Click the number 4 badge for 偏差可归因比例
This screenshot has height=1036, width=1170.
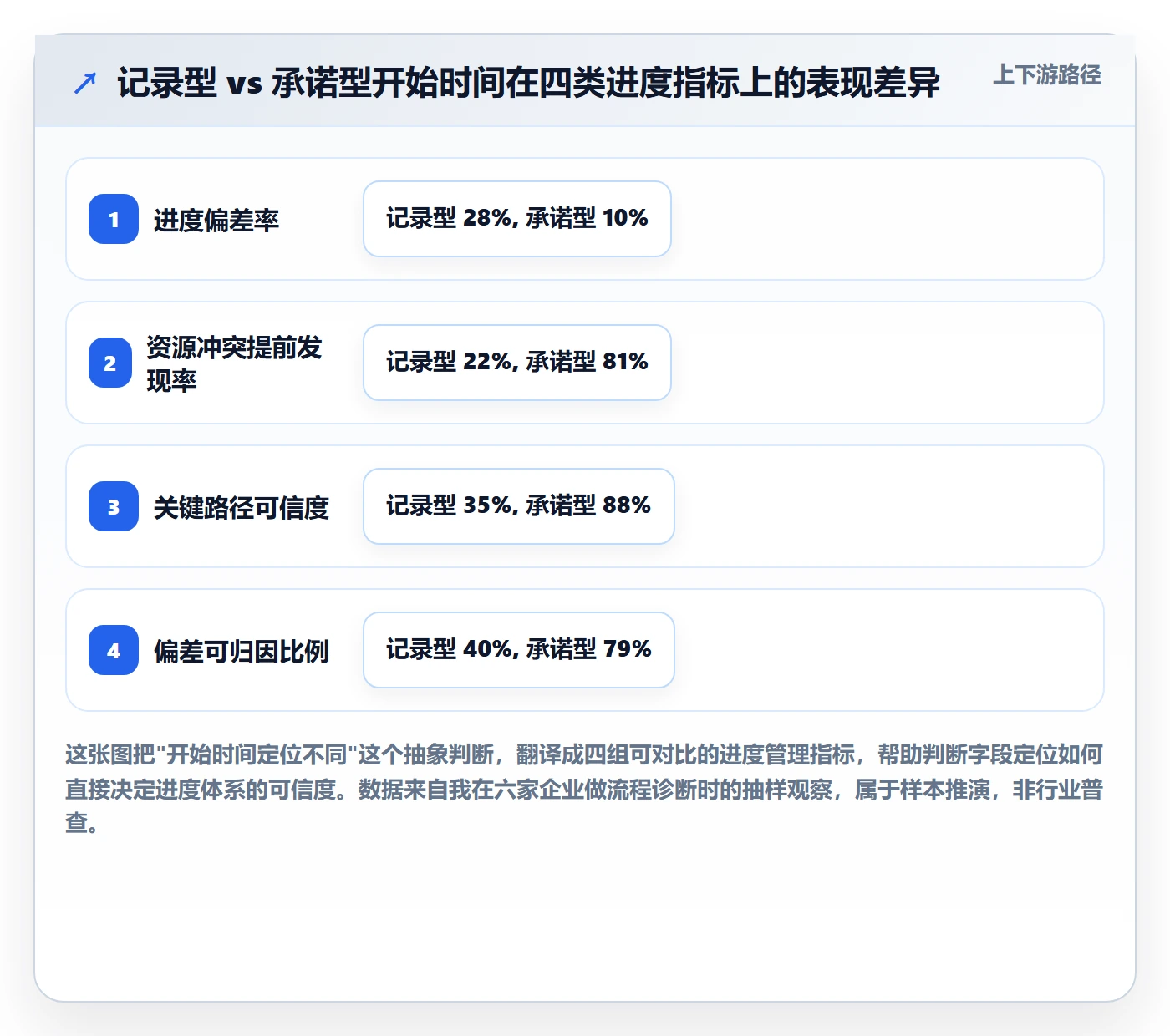click(x=114, y=650)
